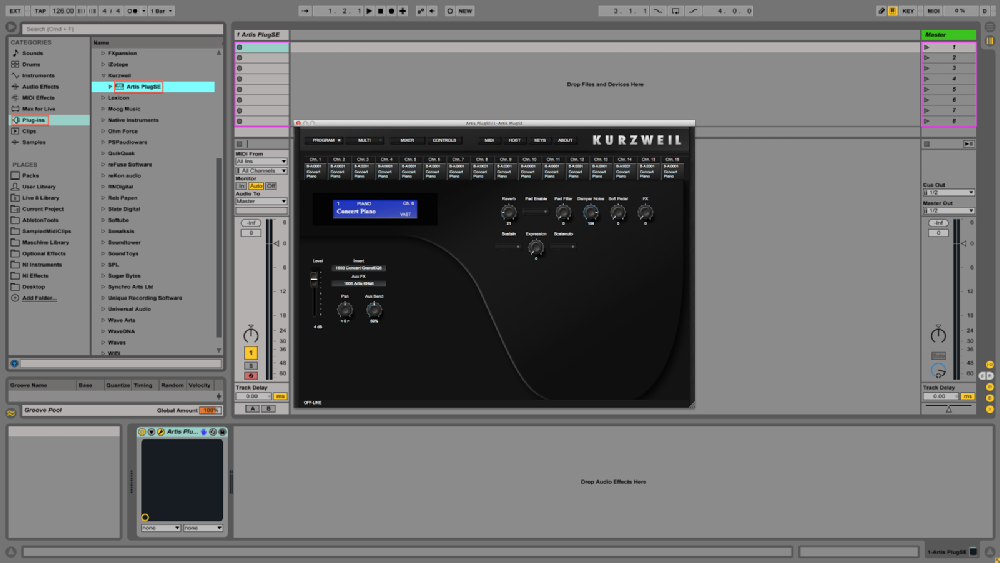Open the MIDI From 'All Ins' dropdown
Viewport: 1000px width, 563px height.
[x=259, y=161]
